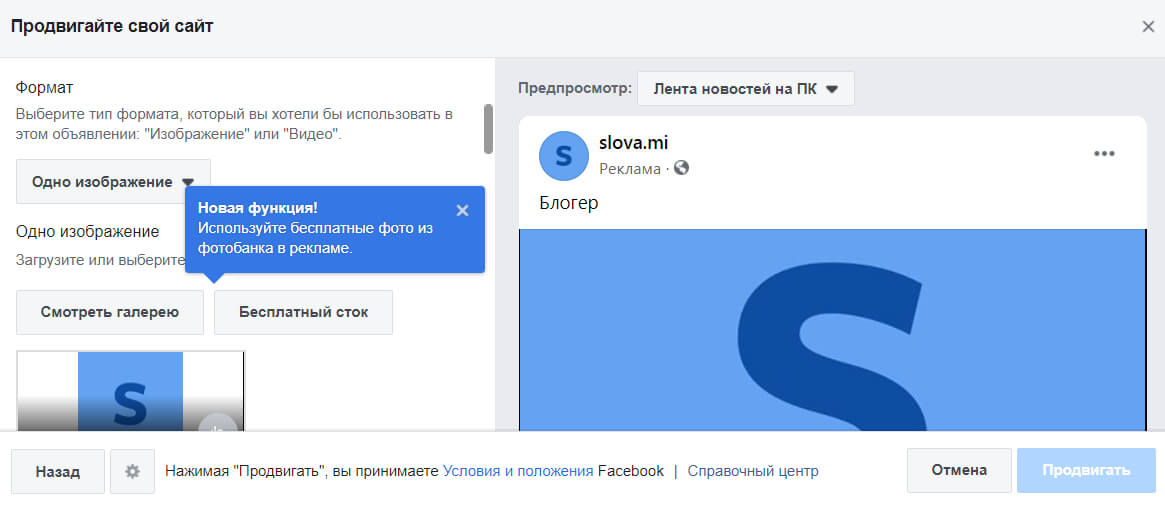Click the slova.mi profile avatar

(563, 155)
